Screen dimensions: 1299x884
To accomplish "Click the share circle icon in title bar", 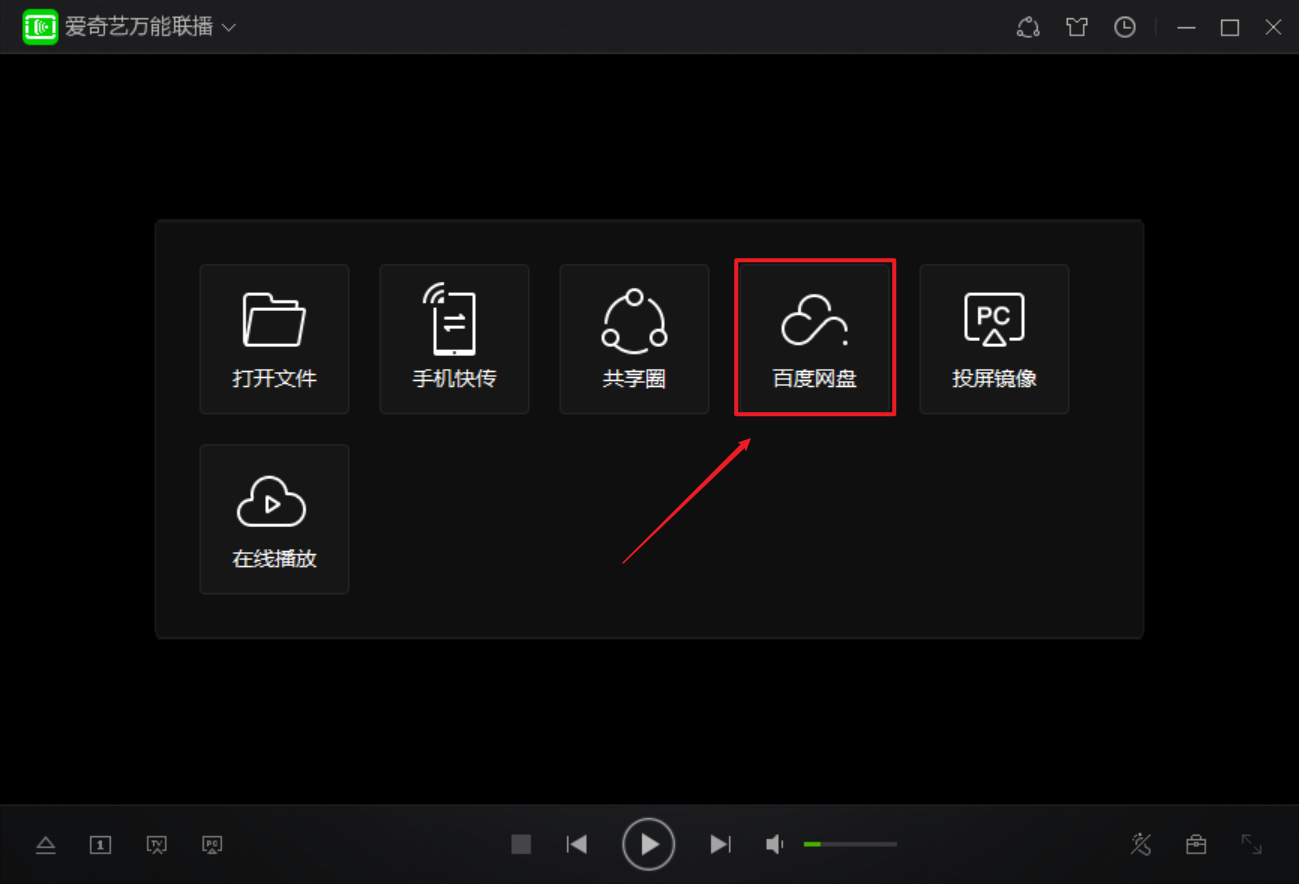I will tap(1028, 27).
